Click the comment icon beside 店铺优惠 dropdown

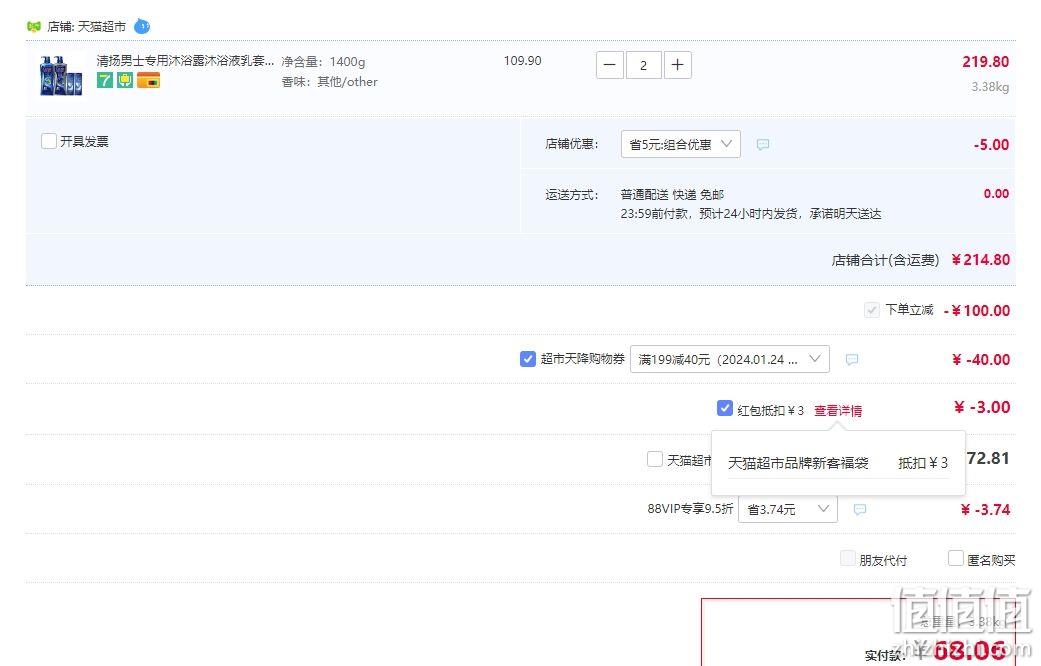click(x=763, y=144)
